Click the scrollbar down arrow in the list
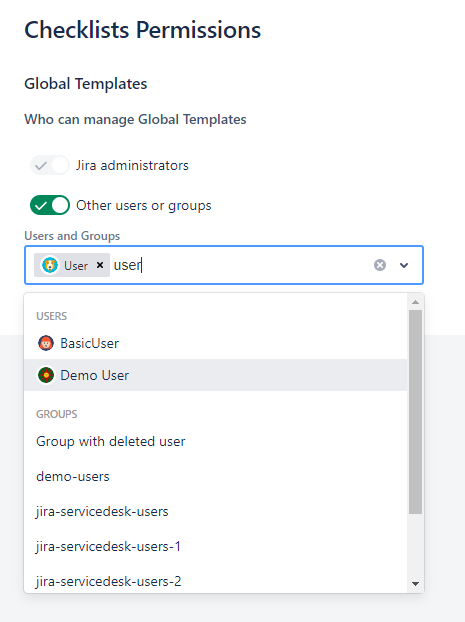Image resolution: width=465 pixels, height=622 pixels. pyautogui.click(x=415, y=584)
